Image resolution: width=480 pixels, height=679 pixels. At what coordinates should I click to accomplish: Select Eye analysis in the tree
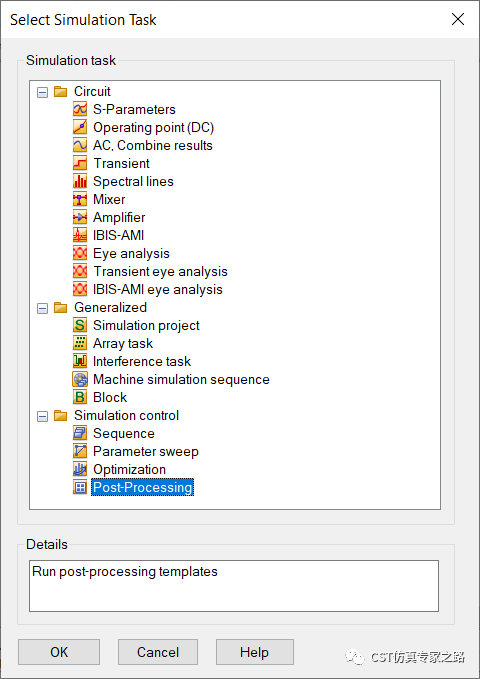coord(131,253)
